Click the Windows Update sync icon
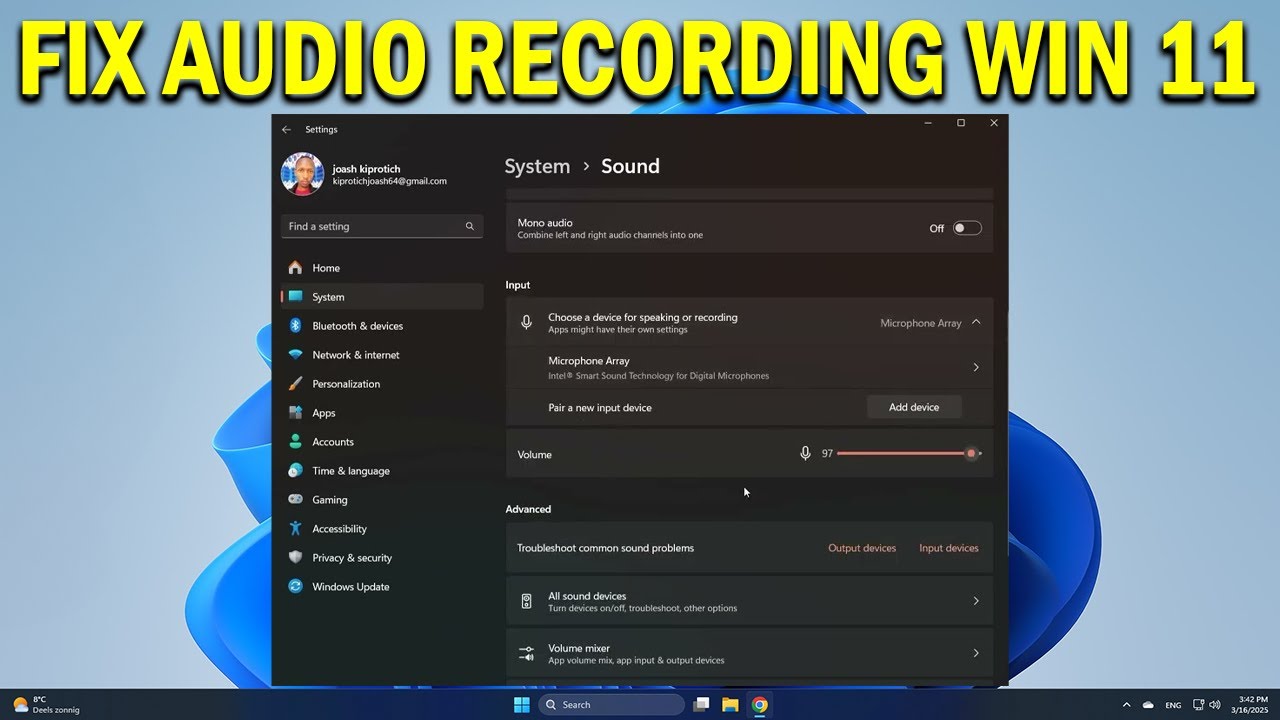 click(x=295, y=587)
